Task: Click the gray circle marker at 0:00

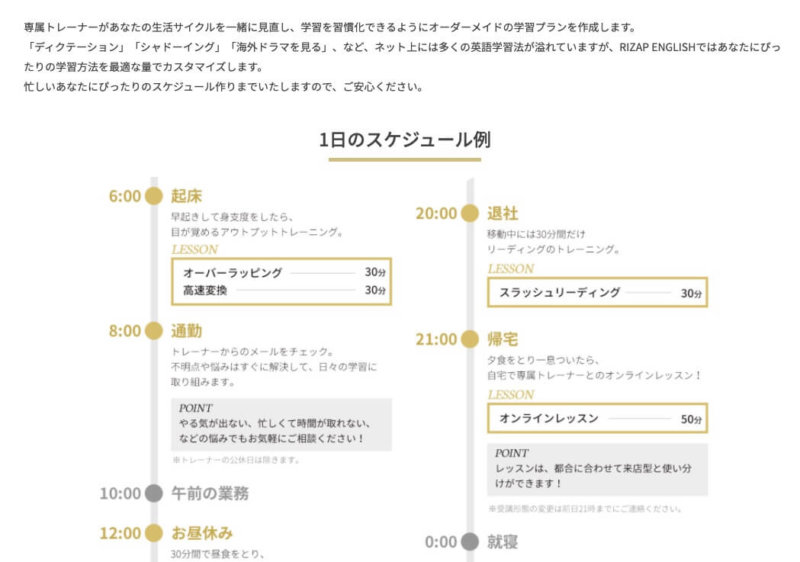Action: click(x=469, y=542)
